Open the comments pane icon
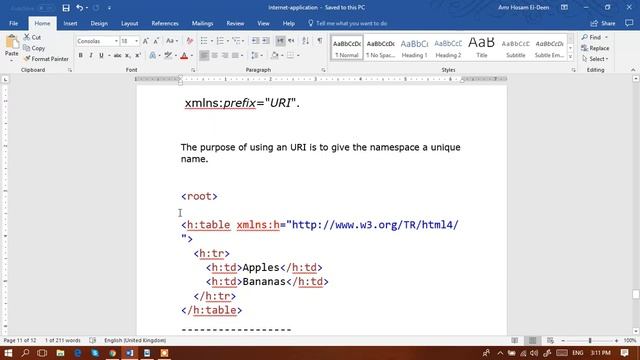 coord(629,23)
